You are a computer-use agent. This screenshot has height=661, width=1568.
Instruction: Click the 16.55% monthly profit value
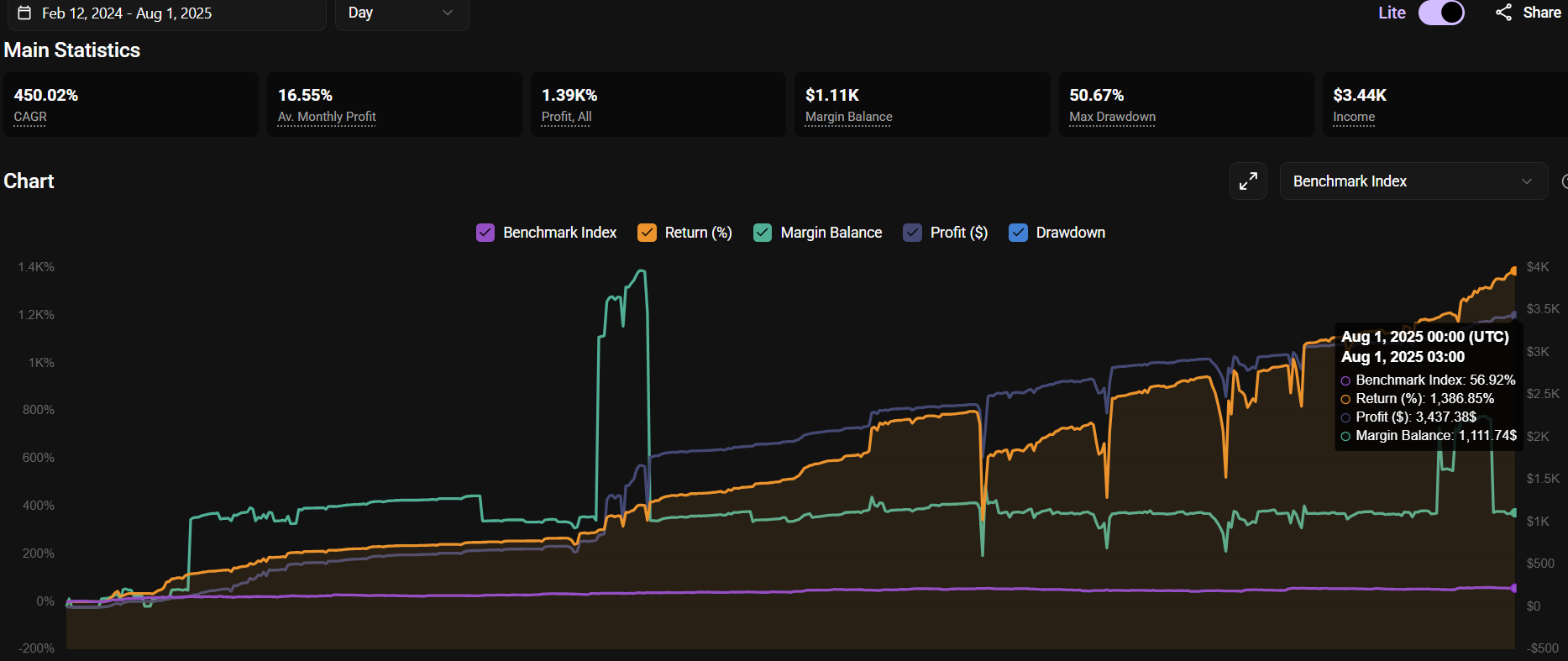(305, 95)
